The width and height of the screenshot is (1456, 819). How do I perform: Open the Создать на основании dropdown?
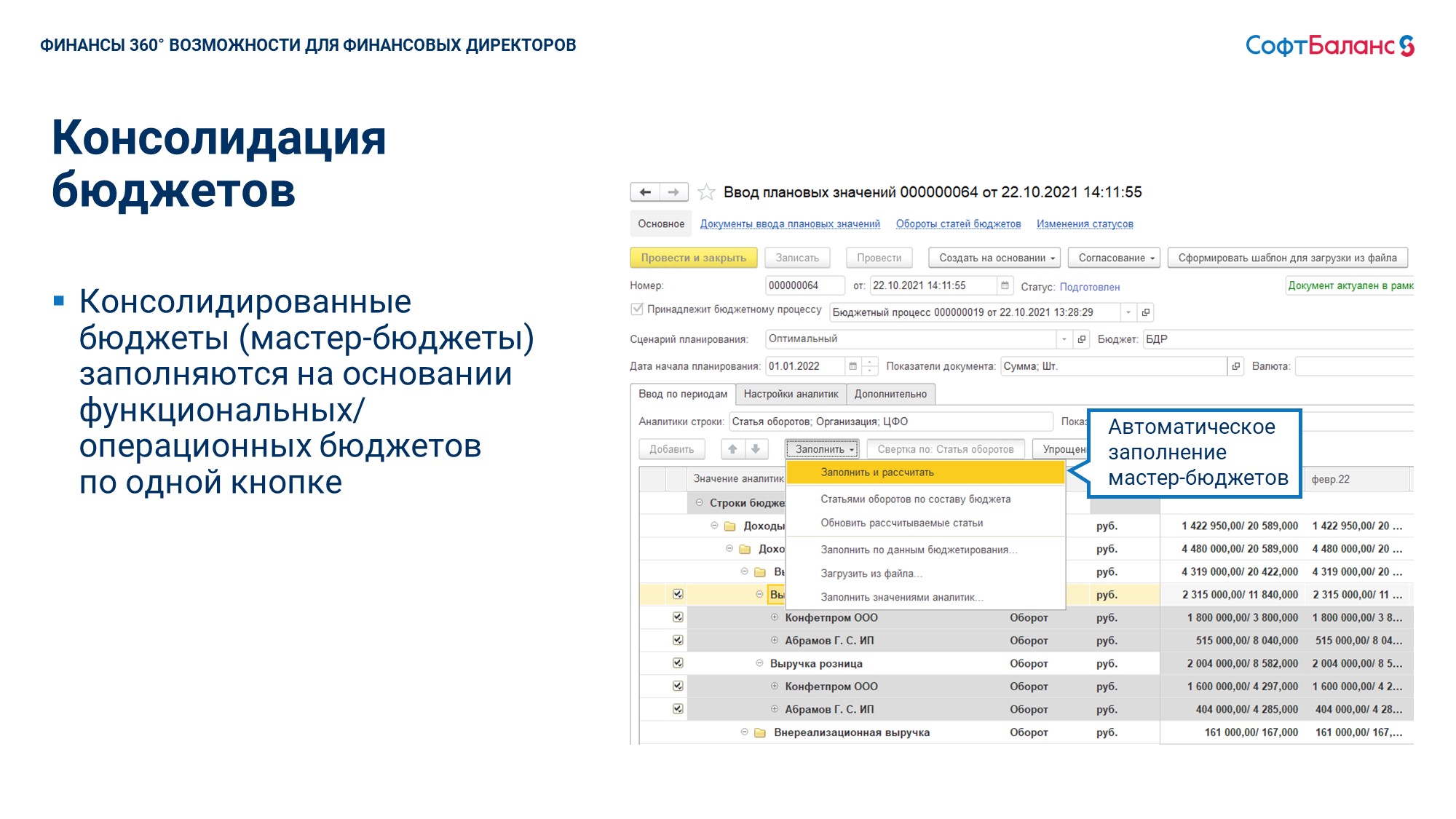pyautogui.click(x=996, y=258)
